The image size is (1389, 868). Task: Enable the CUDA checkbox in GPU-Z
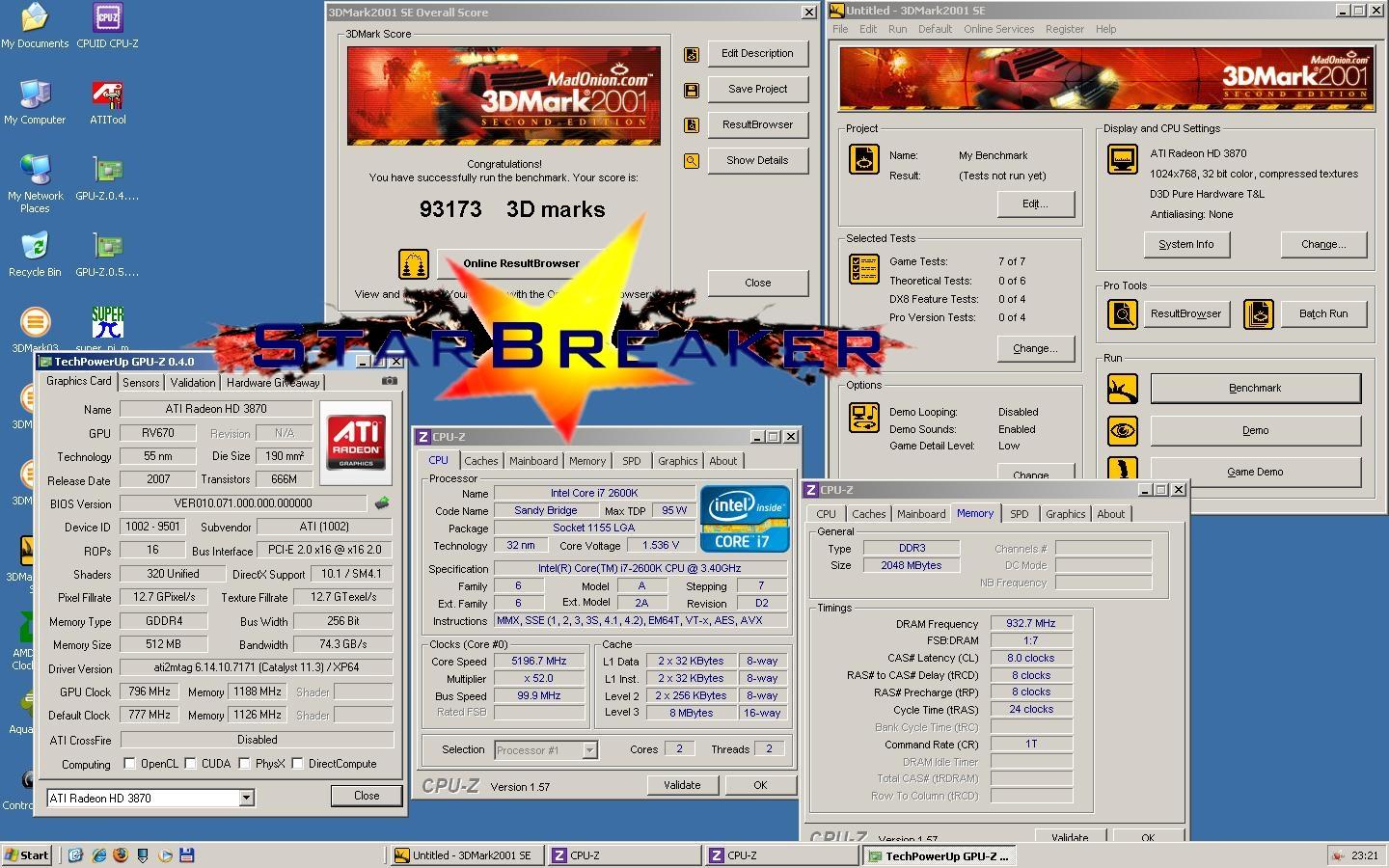pyautogui.click(x=191, y=764)
